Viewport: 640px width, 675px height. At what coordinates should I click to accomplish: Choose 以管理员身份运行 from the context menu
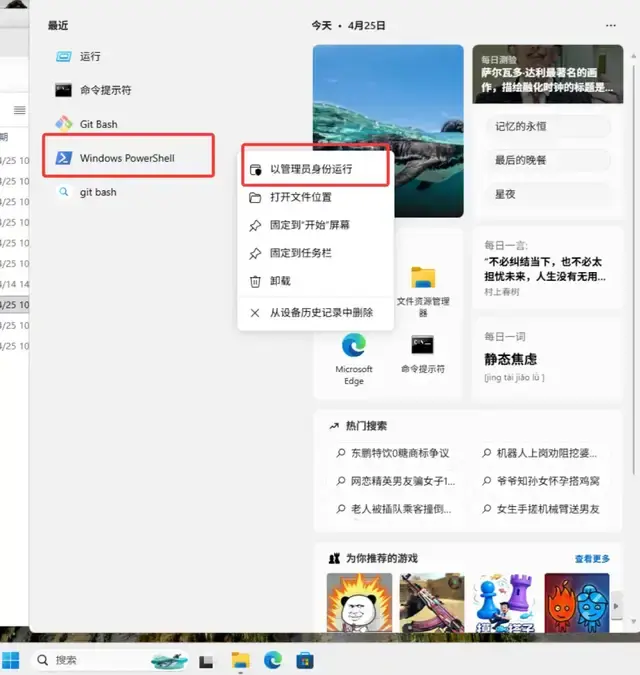click(x=315, y=169)
